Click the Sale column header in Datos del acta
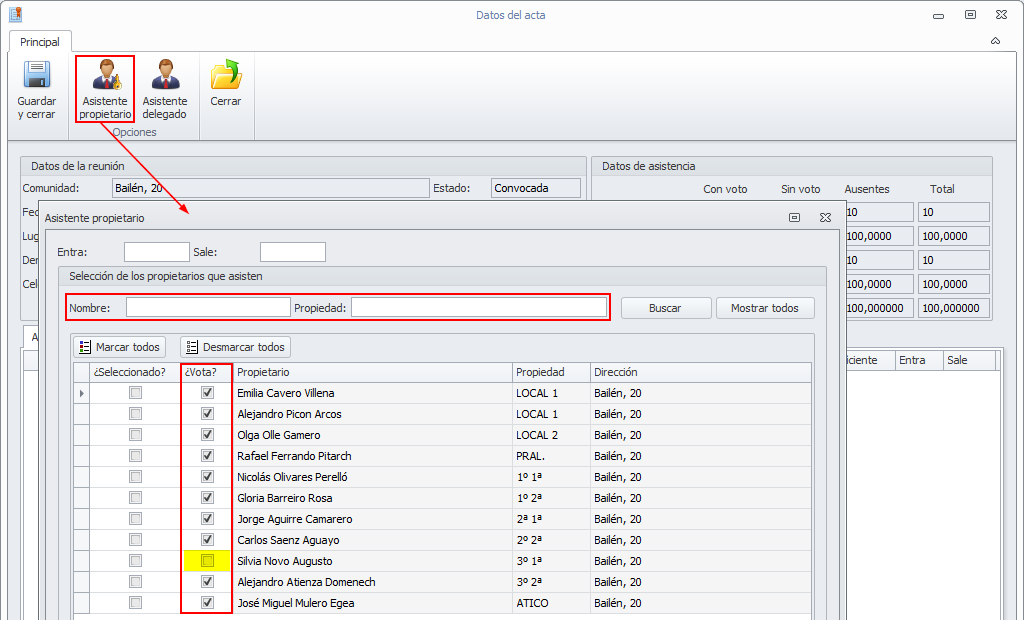 point(970,360)
